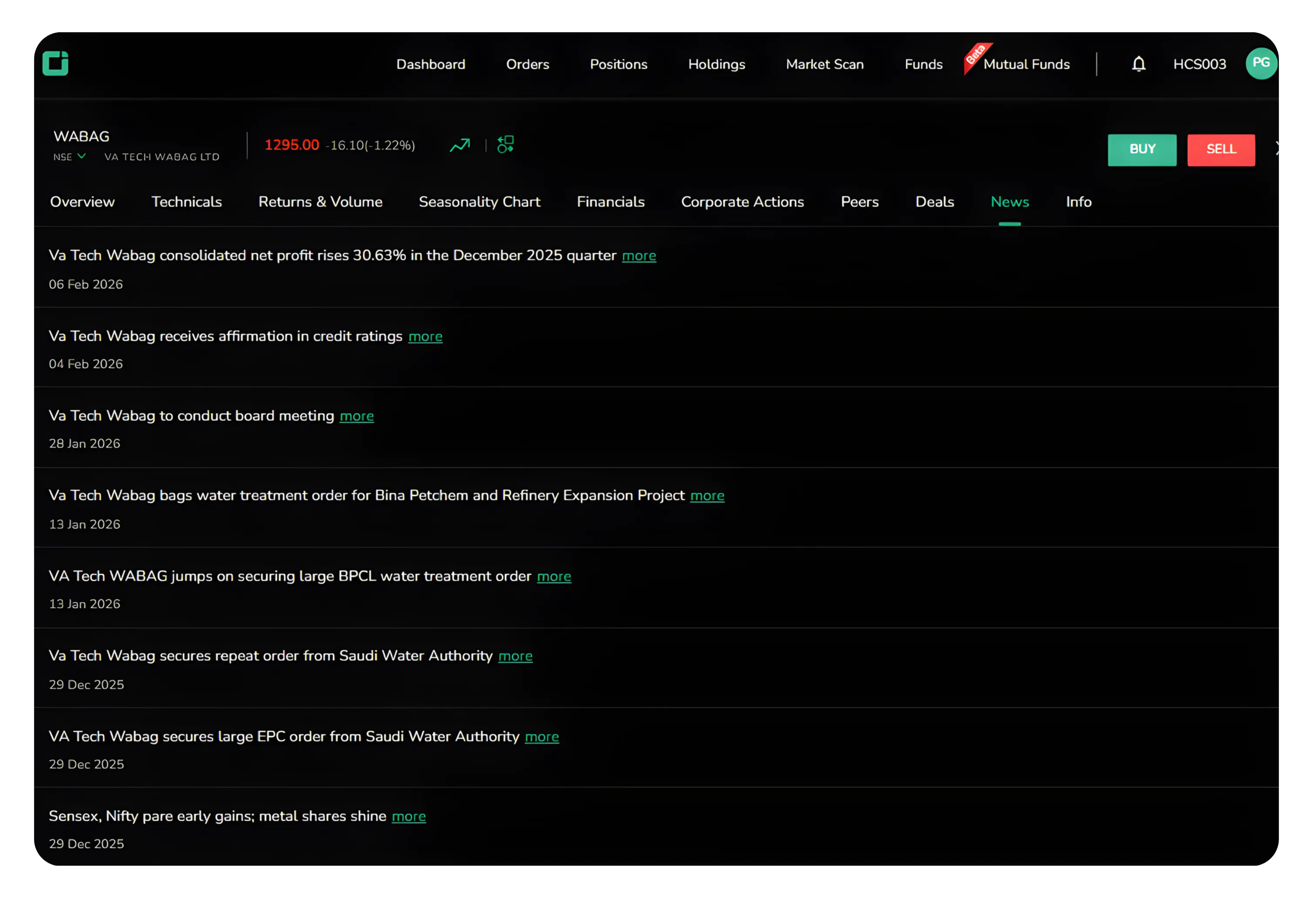Select the Corporate Actions tab
Image resolution: width=1316 pixels, height=897 pixels.
742,202
